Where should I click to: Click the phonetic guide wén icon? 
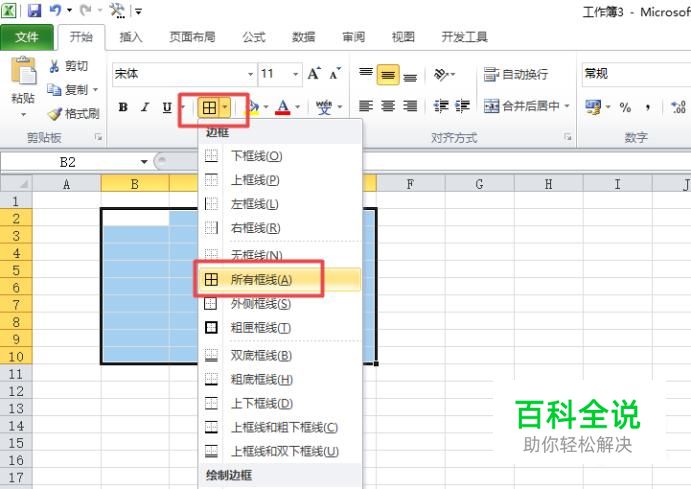pyautogui.click(x=323, y=107)
